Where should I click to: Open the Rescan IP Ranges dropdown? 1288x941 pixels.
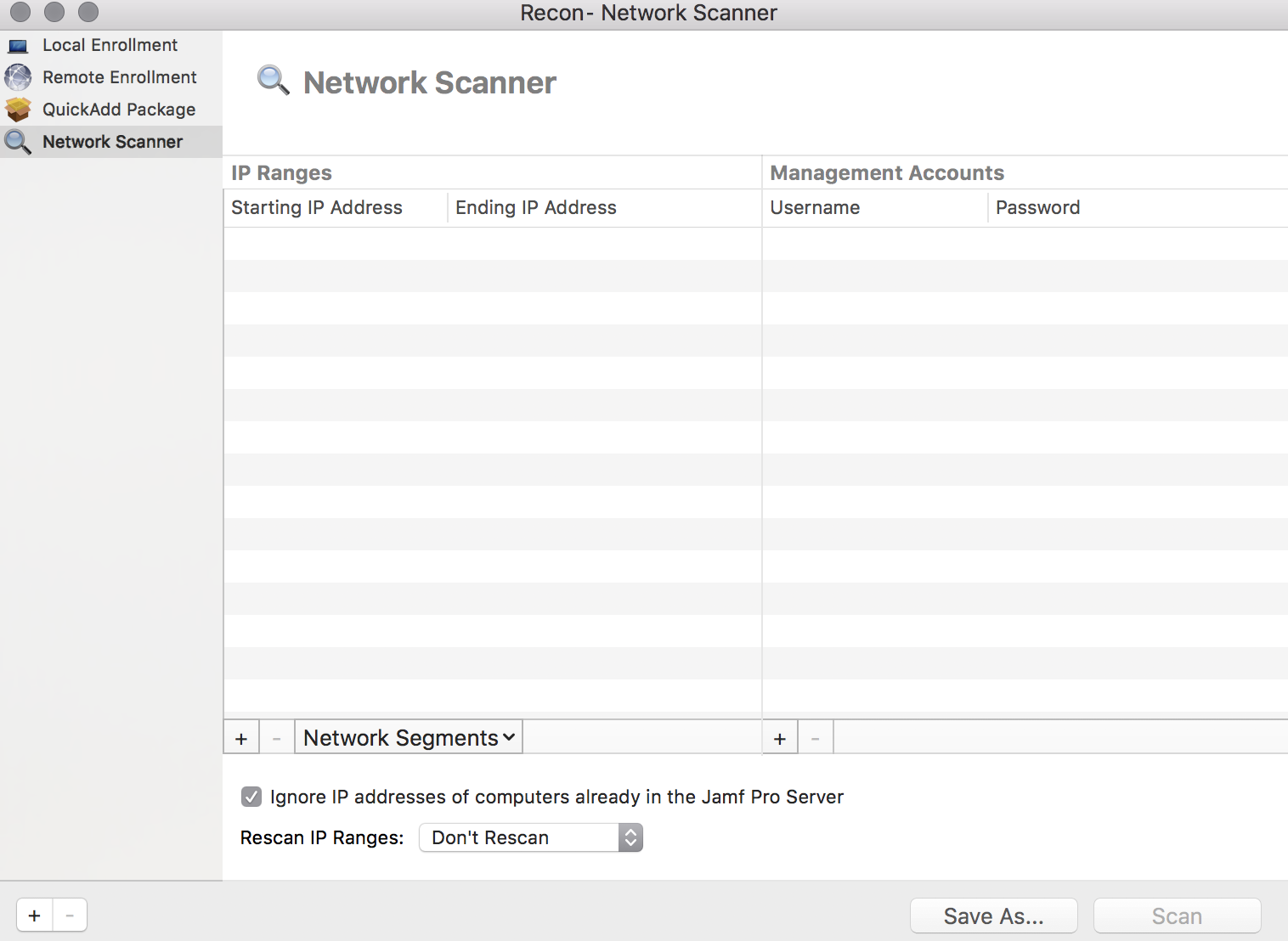pyautogui.click(x=531, y=837)
